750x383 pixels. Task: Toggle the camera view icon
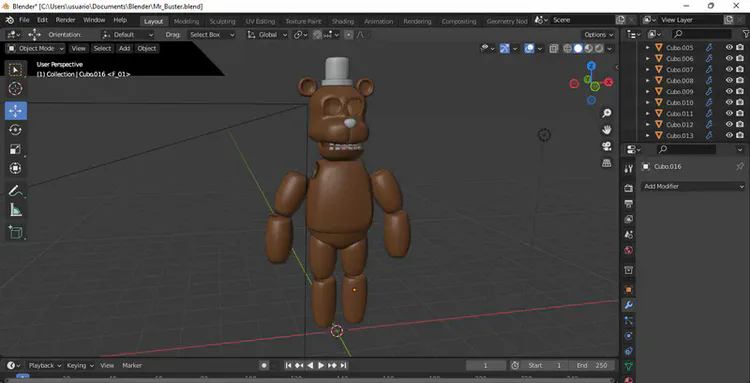click(607, 146)
